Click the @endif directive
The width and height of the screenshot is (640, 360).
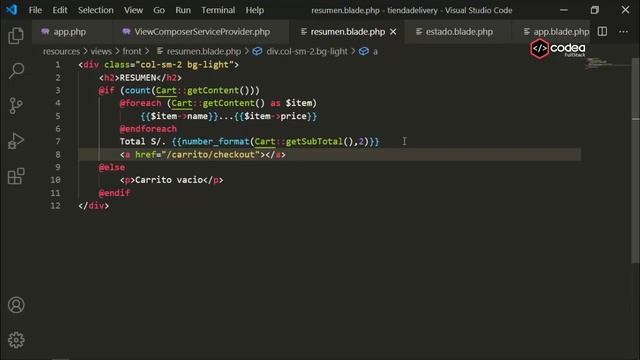coord(114,193)
